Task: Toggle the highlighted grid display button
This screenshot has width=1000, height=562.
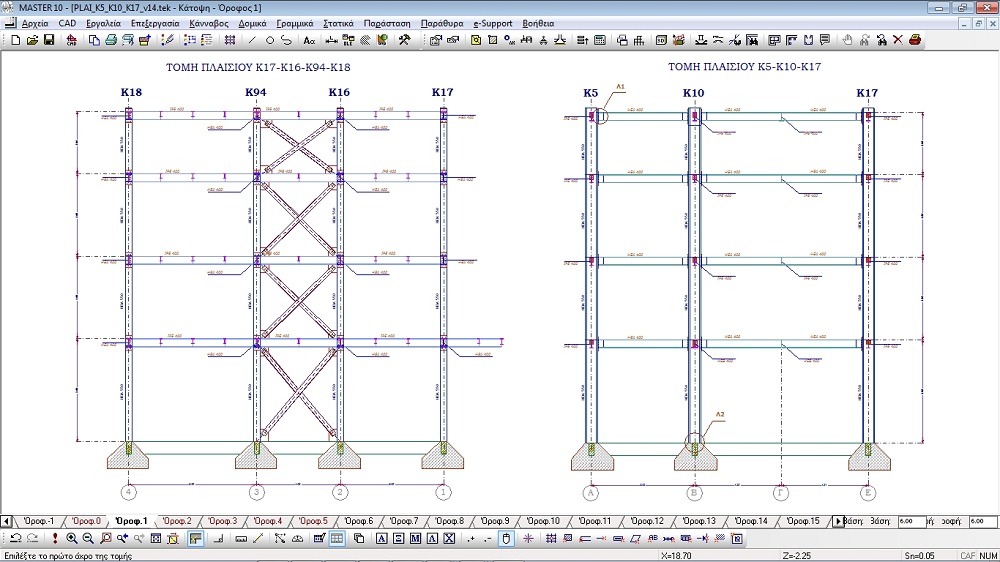Action: [337, 538]
